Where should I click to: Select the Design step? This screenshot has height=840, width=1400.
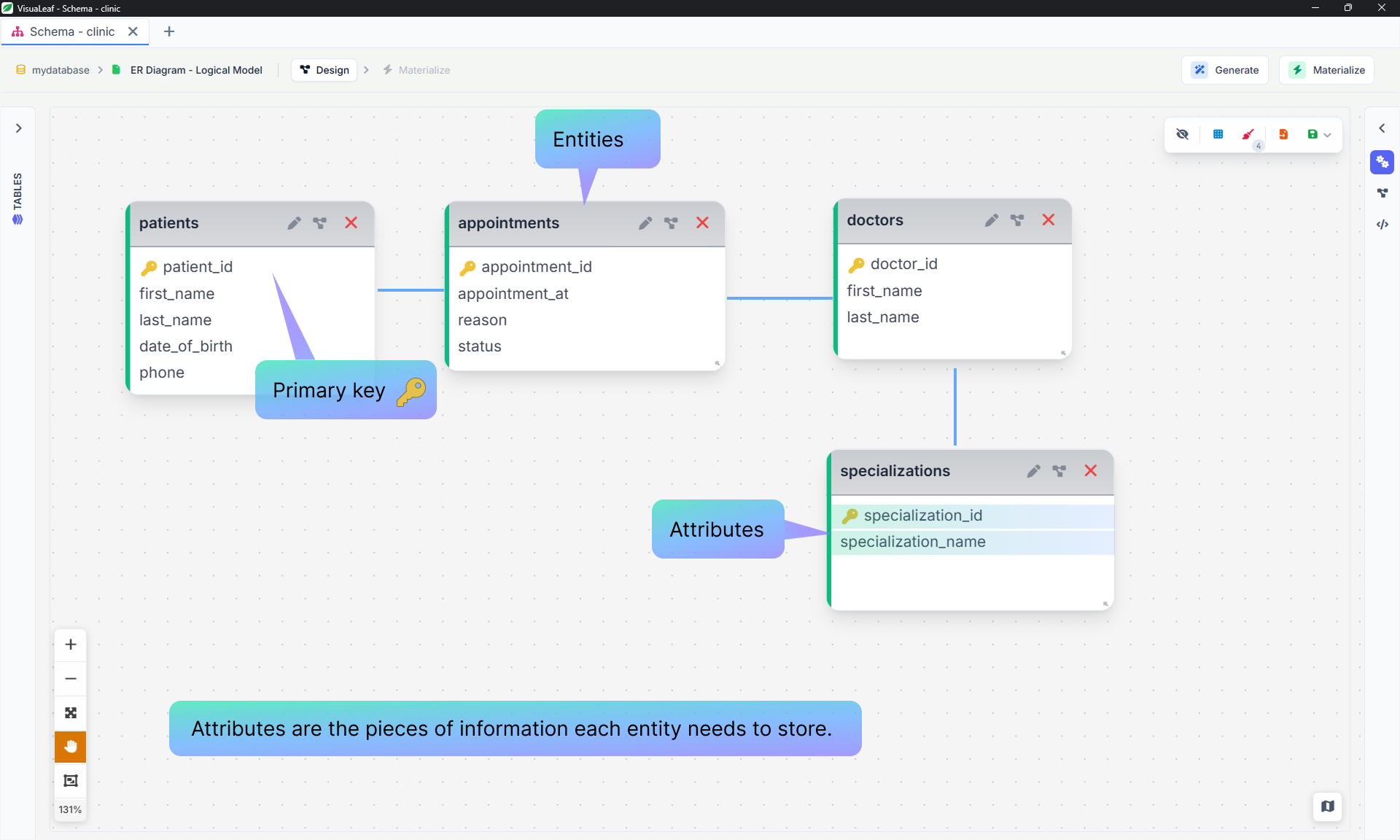(324, 70)
